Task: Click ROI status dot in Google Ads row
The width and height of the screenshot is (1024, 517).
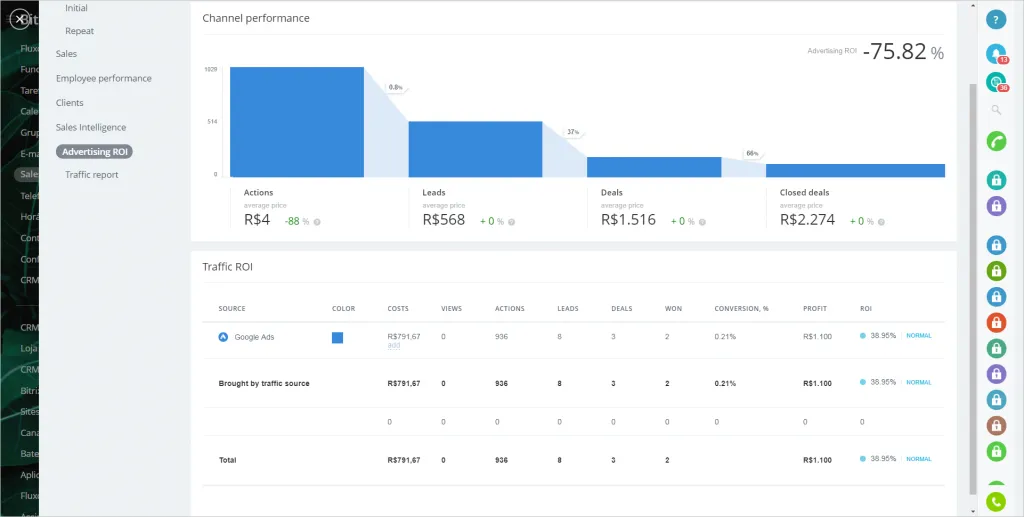Action: click(863, 336)
